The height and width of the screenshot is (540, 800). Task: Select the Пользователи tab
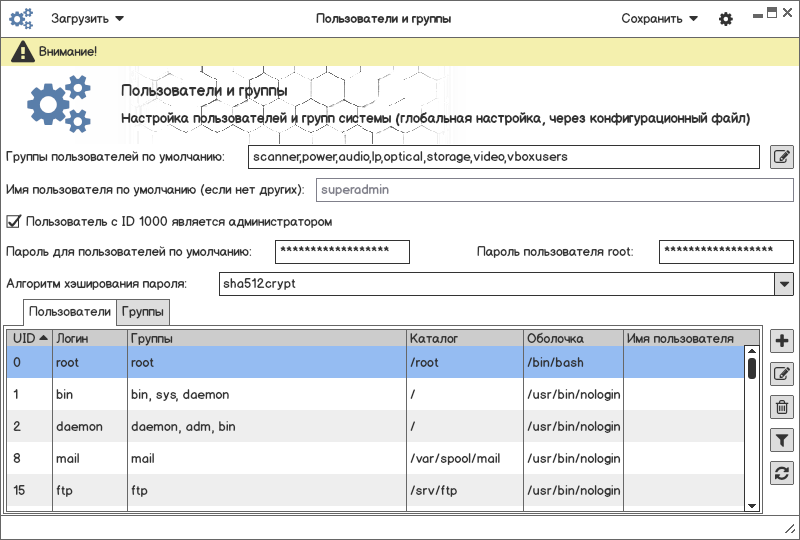[x=70, y=312]
